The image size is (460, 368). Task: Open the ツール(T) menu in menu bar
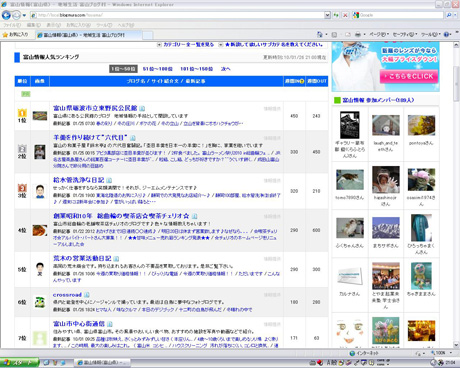click(104, 25)
